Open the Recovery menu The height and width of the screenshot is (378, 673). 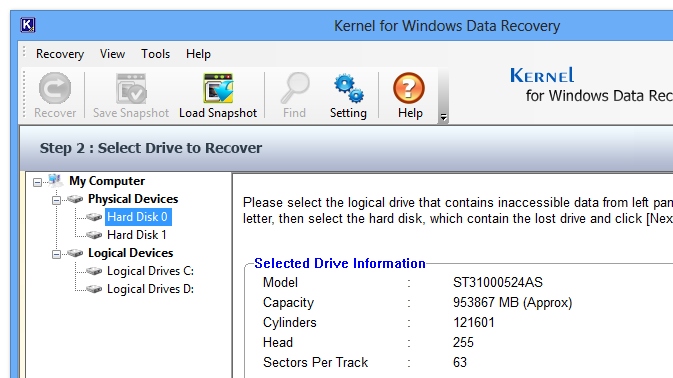pyautogui.click(x=60, y=54)
